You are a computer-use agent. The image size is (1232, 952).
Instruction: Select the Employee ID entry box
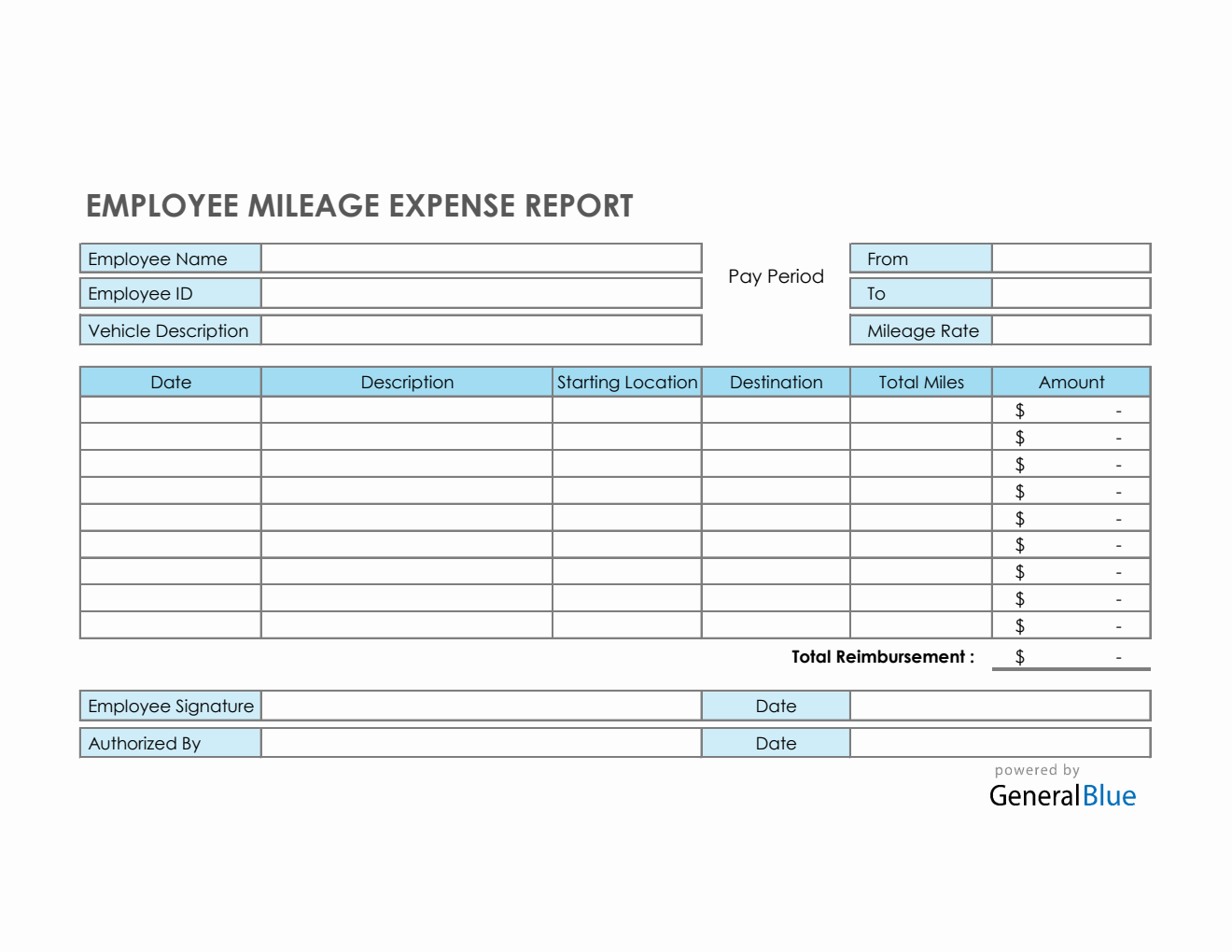tap(481, 293)
